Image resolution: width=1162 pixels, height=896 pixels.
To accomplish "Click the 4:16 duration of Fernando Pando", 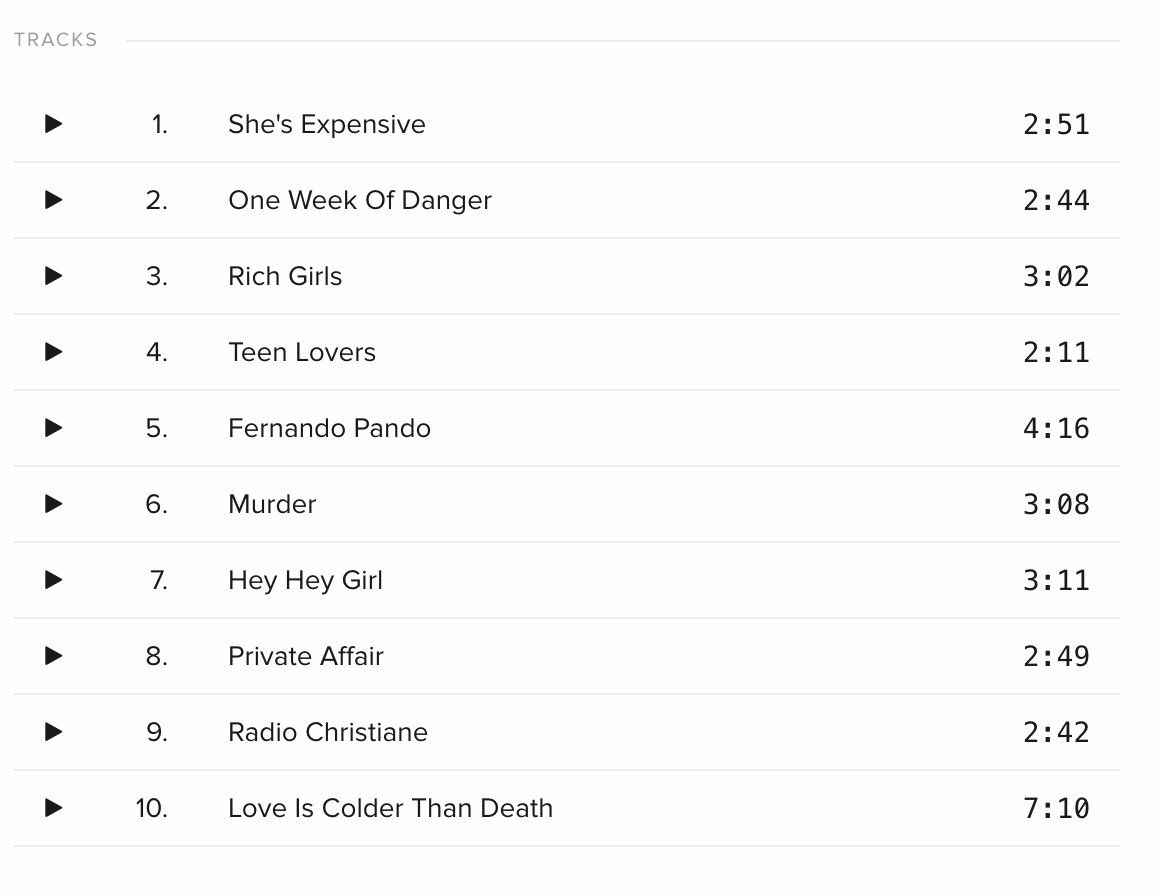I will [1056, 428].
